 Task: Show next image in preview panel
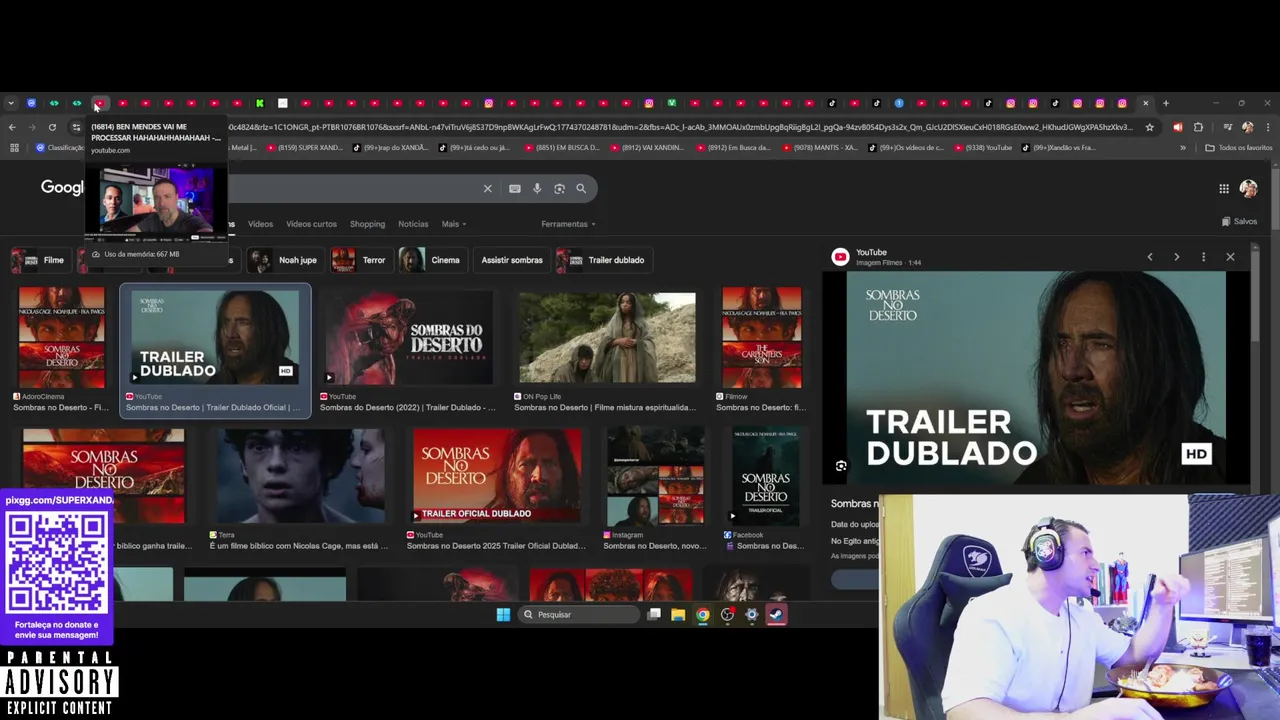(1176, 257)
